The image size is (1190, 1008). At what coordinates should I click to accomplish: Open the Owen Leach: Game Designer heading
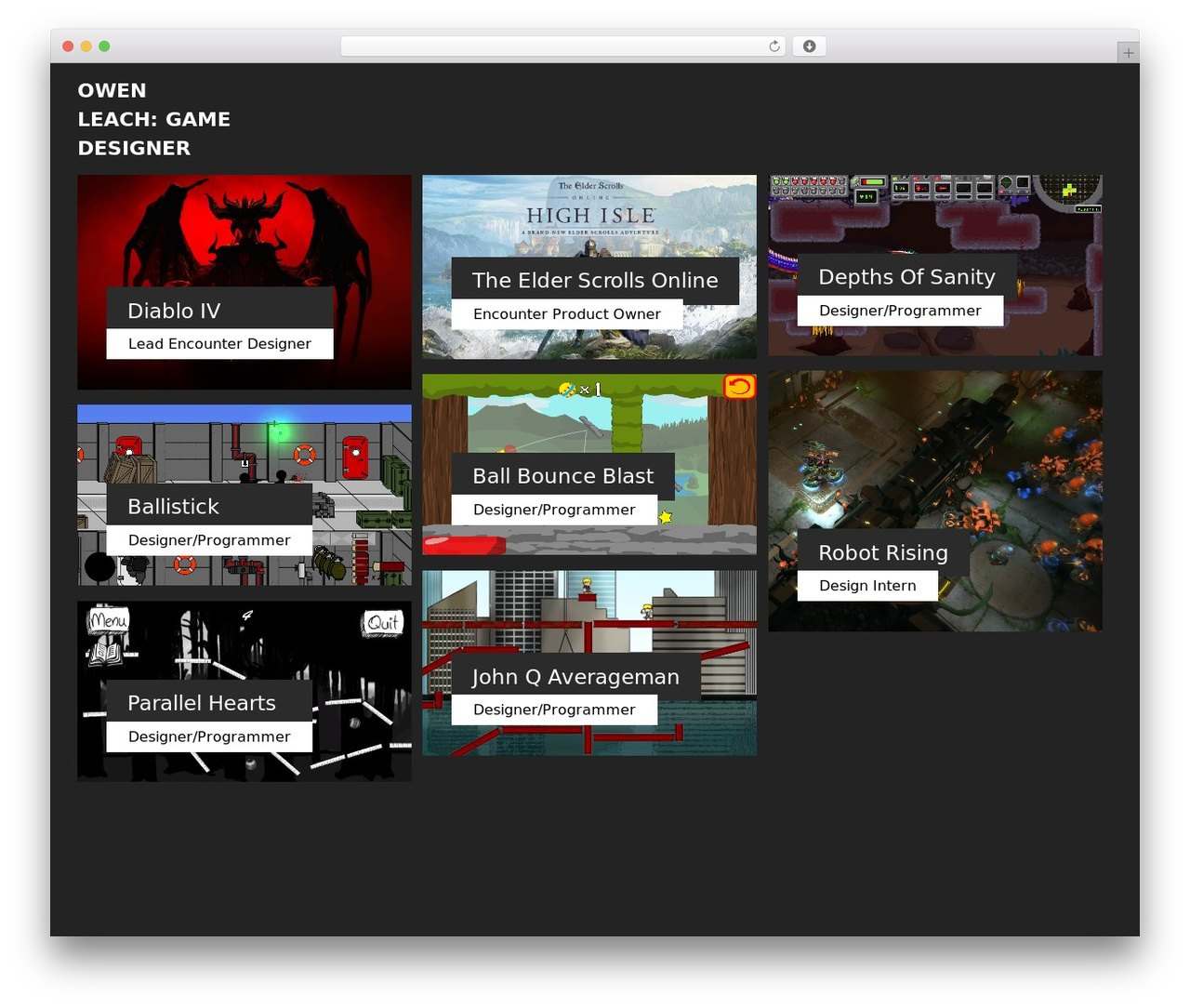154,119
